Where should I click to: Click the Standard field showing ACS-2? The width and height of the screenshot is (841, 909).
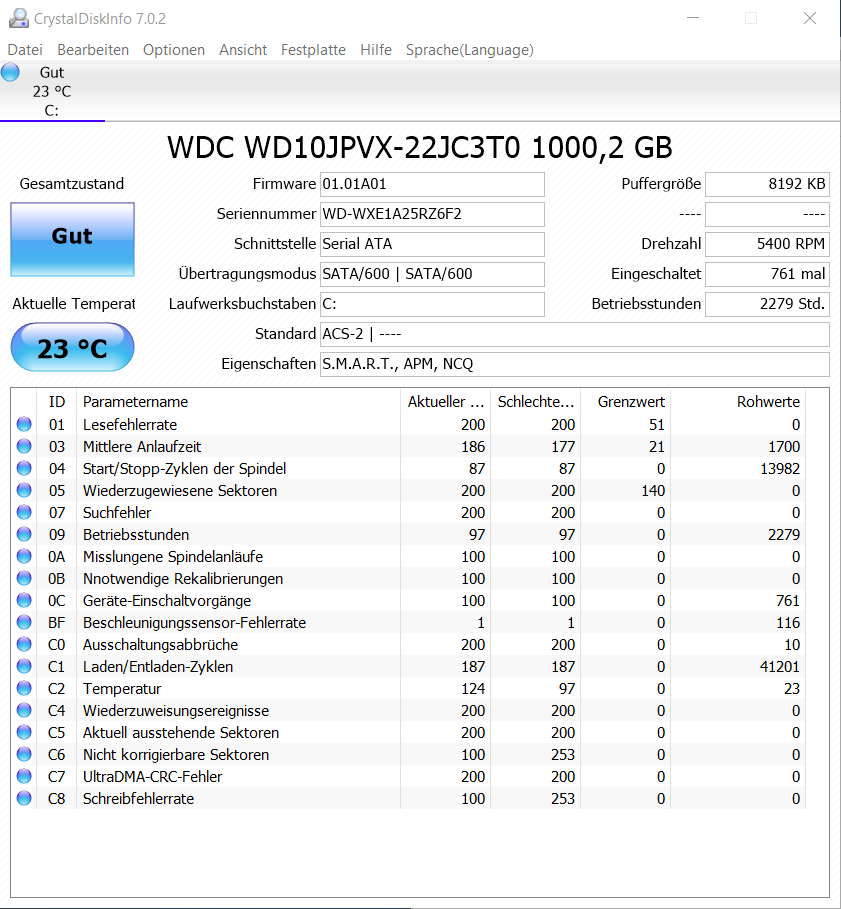575,334
